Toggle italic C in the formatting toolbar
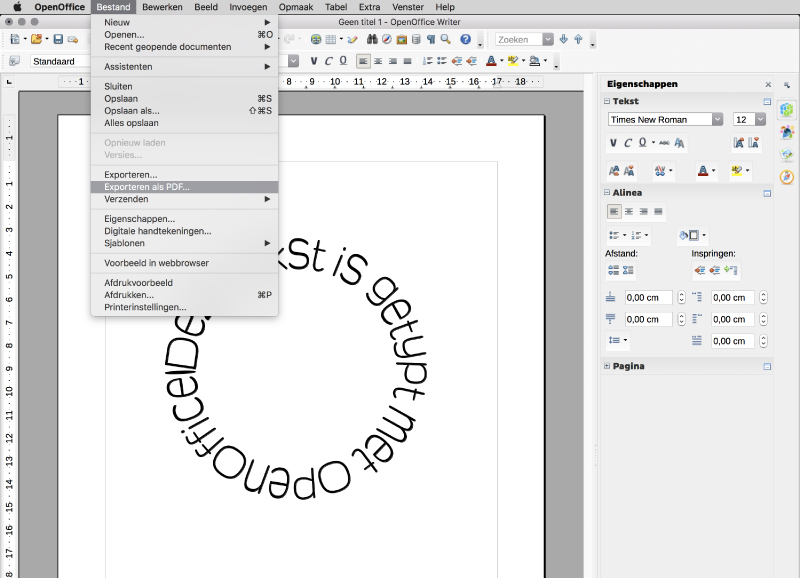The height and width of the screenshot is (578, 800). tap(329, 61)
